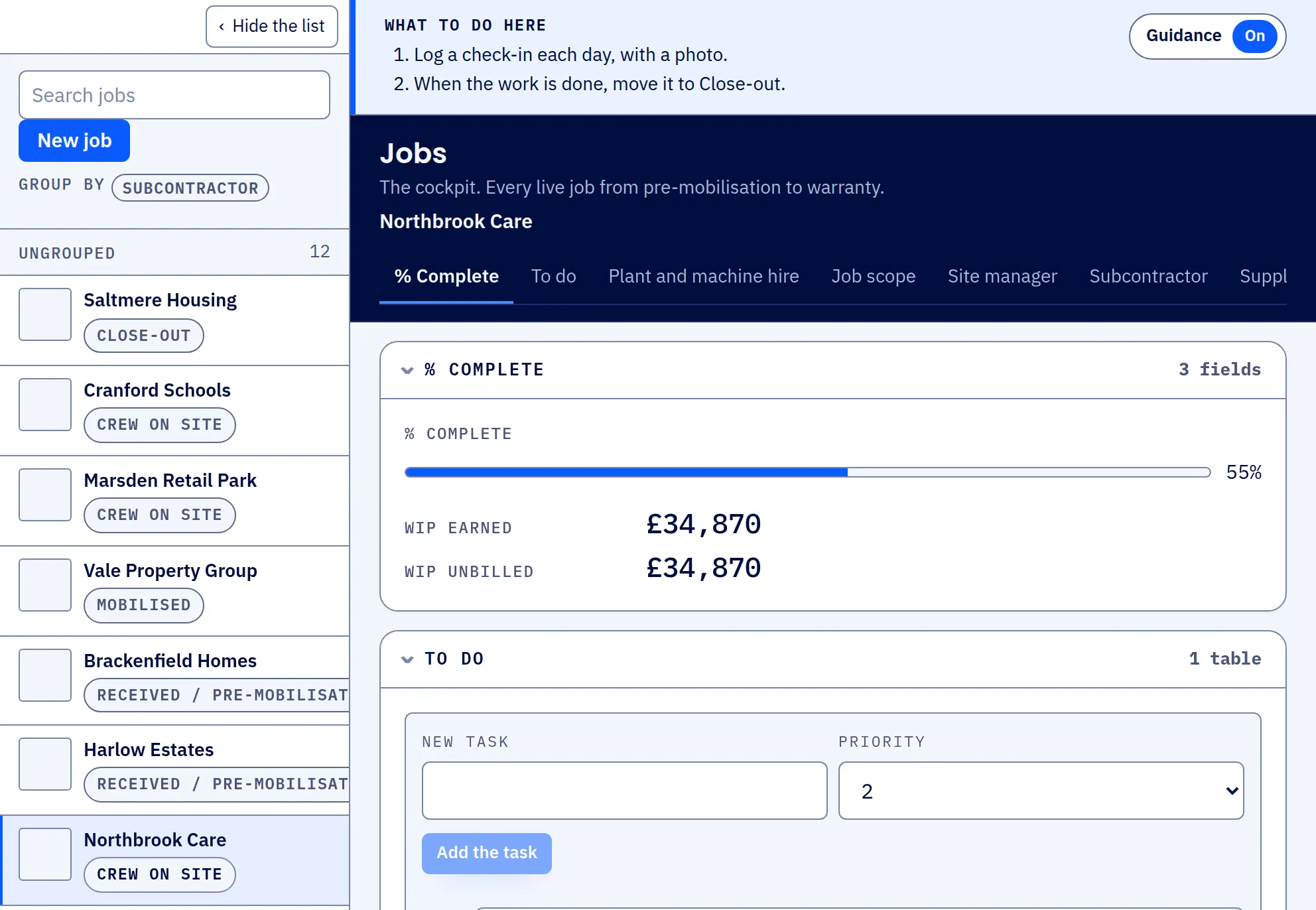1316x910 pixels.
Task: Tick the Harlow Estates checkbox
Action: pos(45,764)
